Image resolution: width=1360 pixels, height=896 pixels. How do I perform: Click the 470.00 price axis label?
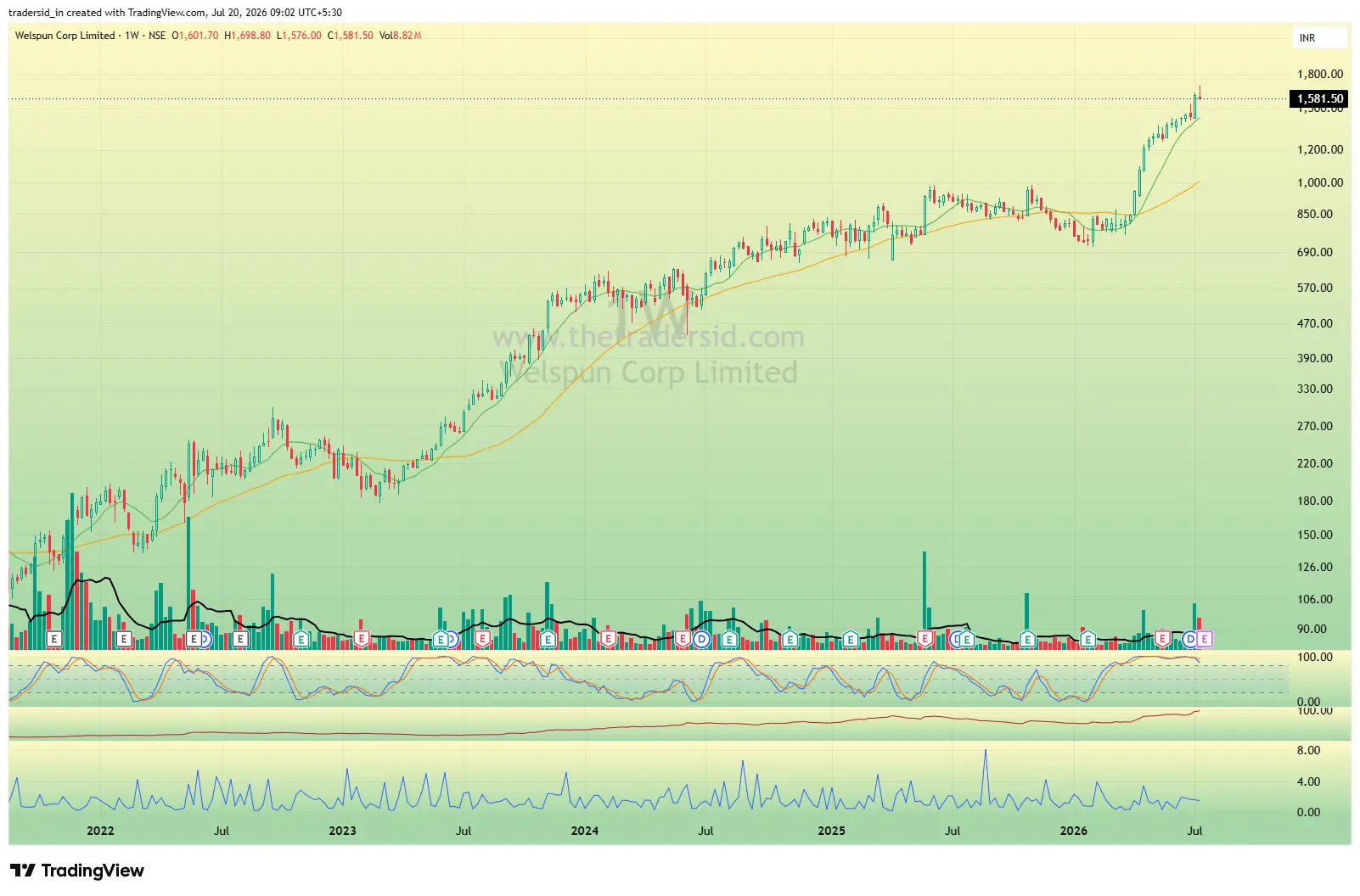(1315, 323)
